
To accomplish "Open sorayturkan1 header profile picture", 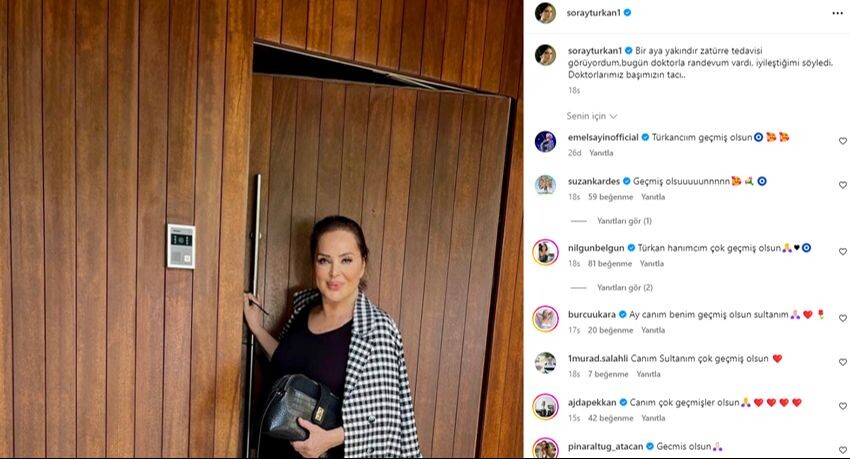I will (545, 13).
